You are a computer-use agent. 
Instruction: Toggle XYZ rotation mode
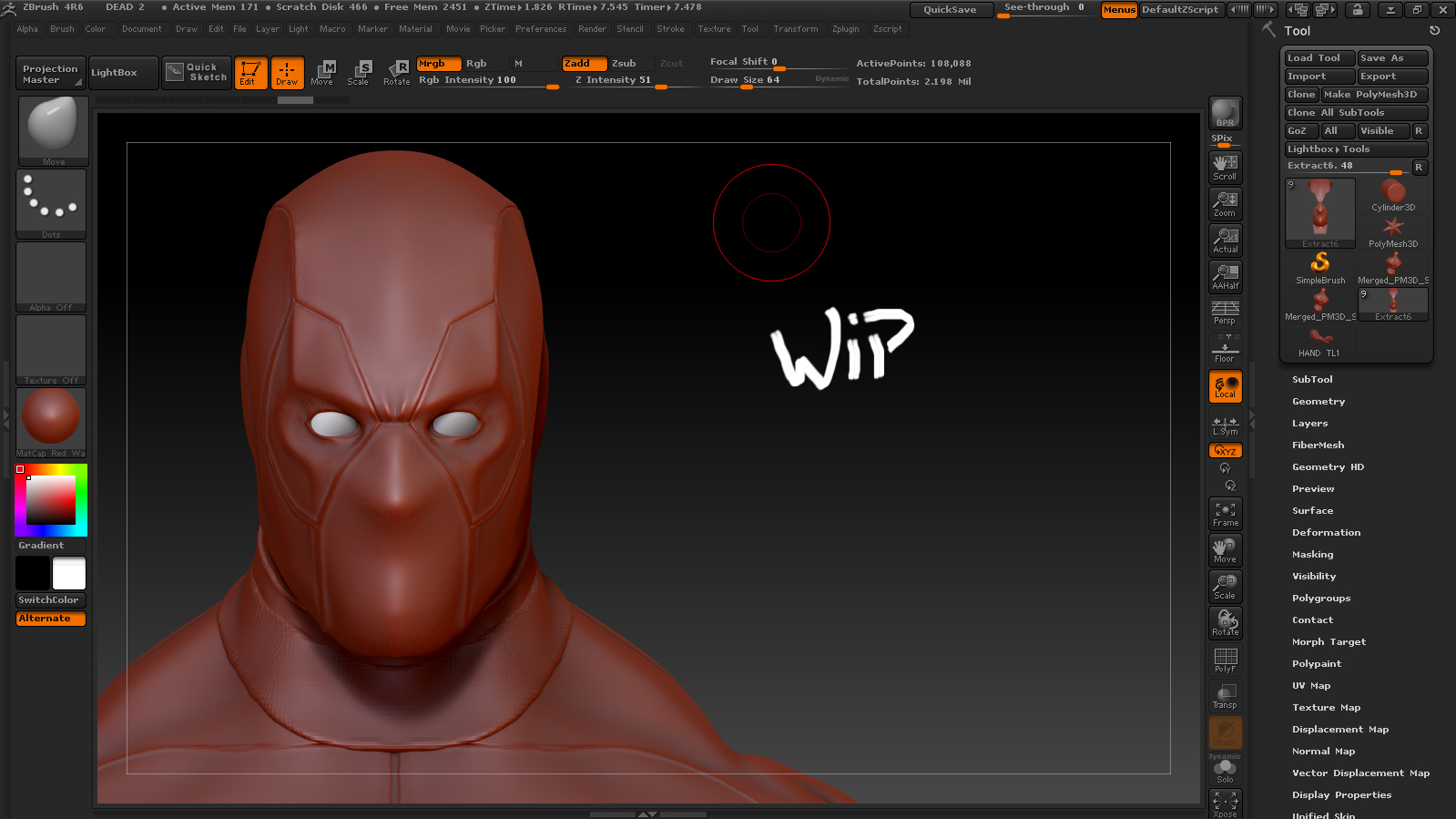click(x=1225, y=451)
